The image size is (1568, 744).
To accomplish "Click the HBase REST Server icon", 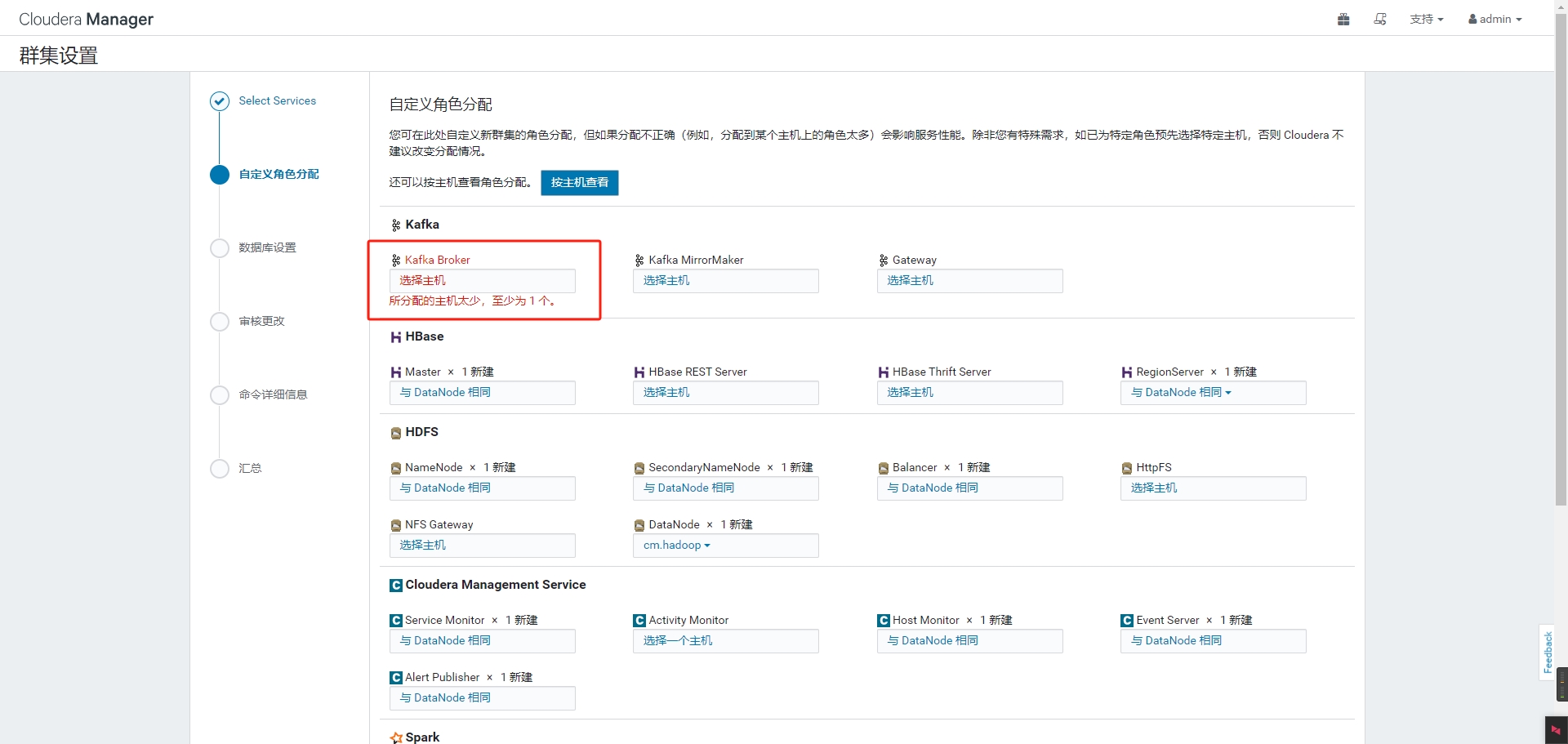I will point(639,372).
